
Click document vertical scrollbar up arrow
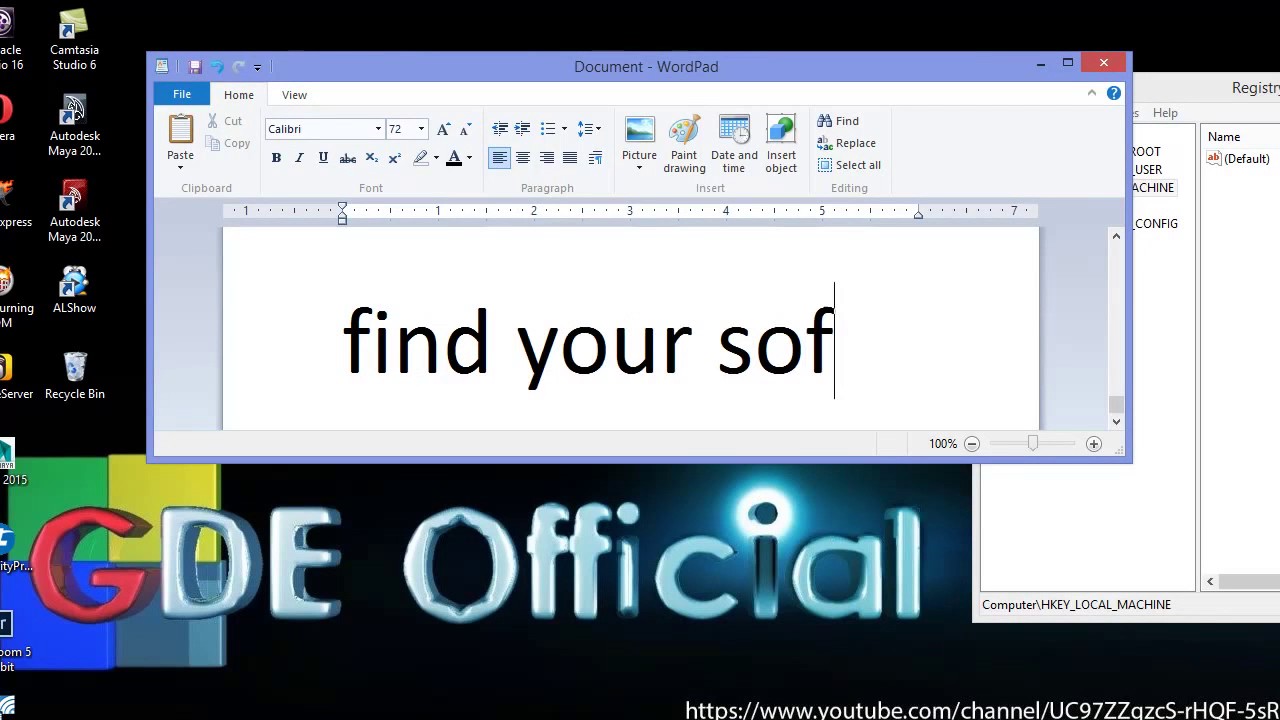(x=1117, y=236)
